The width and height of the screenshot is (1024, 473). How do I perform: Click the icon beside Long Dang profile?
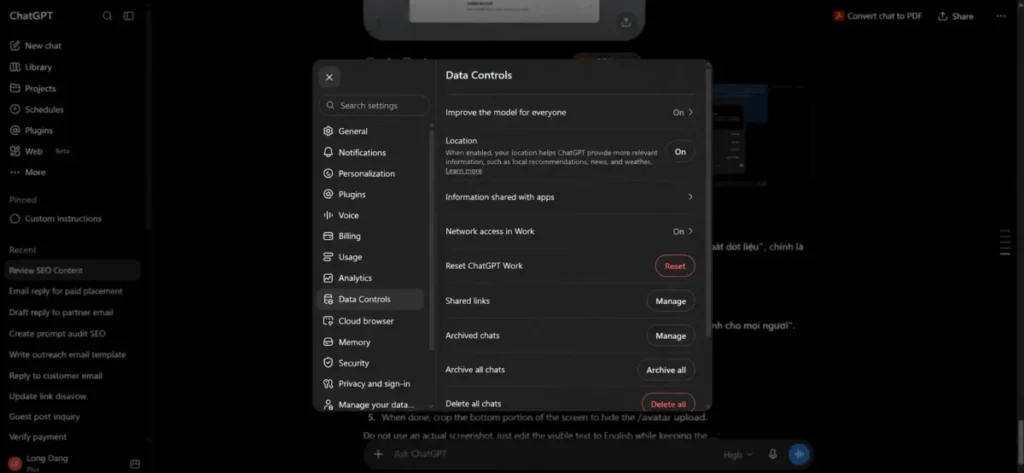pyautogui.click(x=135, y=464)
